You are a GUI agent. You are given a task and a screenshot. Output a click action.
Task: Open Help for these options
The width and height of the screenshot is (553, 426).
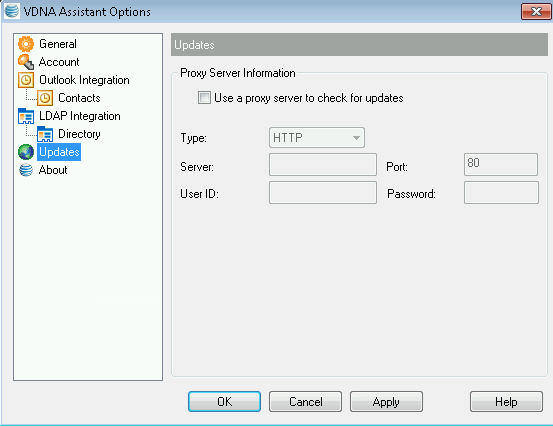click(x=506, y=401)
